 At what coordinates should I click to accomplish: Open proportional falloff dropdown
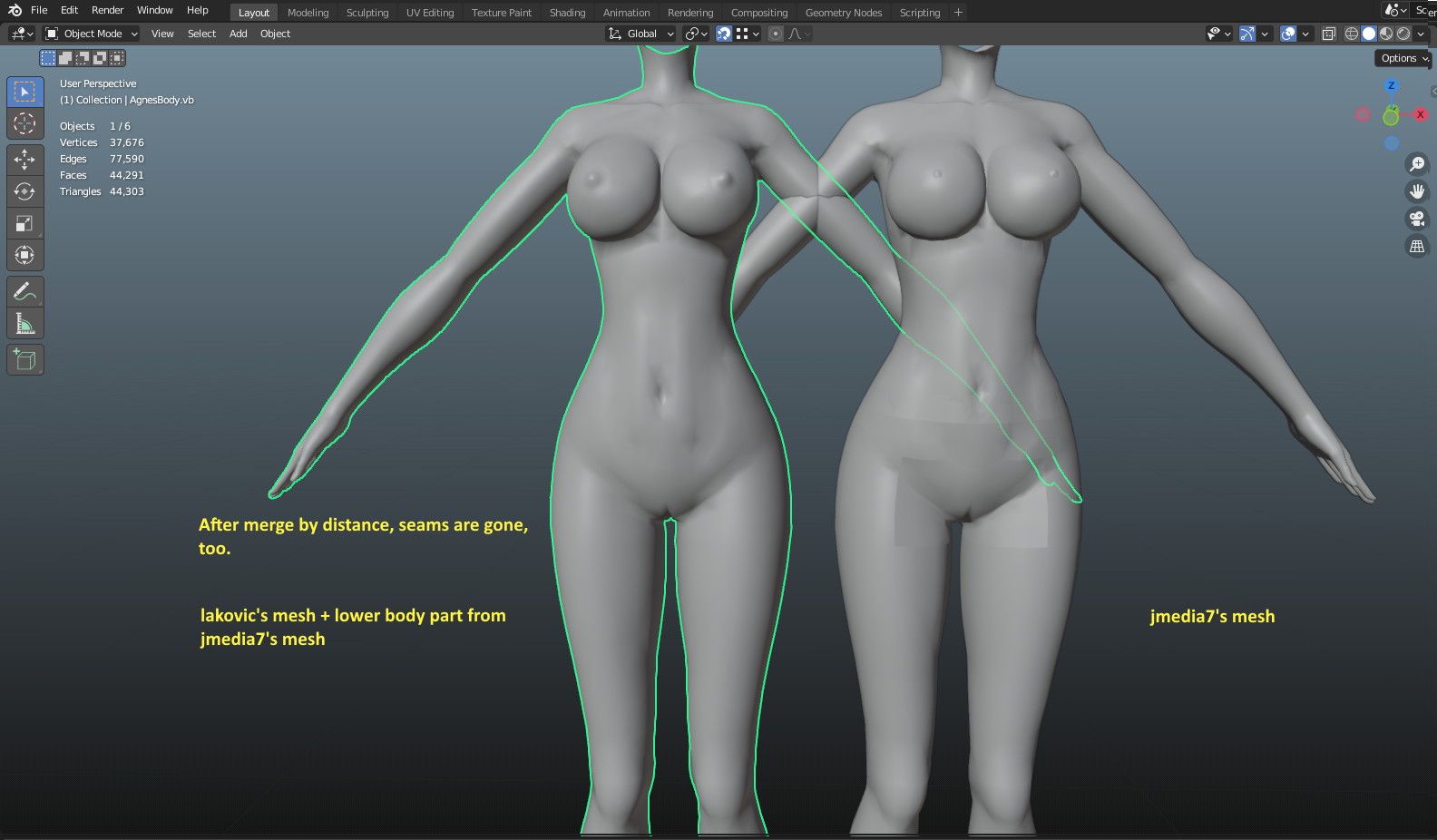point(799,34)
